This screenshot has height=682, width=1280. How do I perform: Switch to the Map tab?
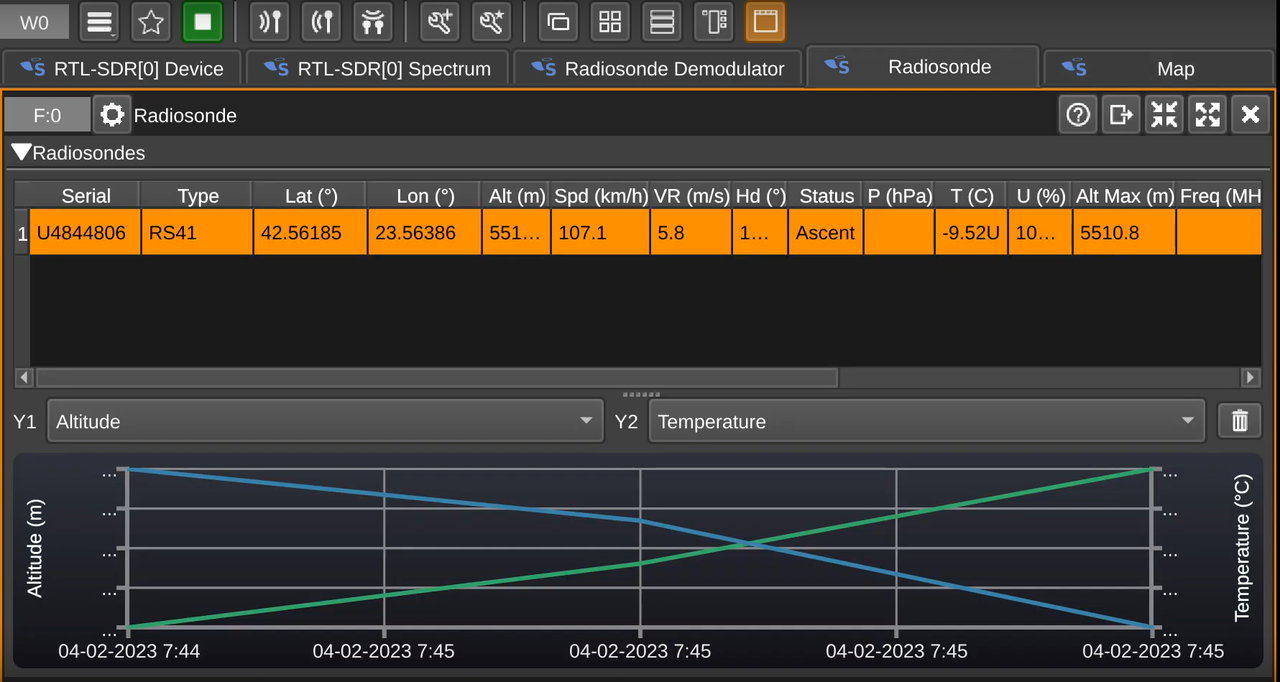(x=1160, y=68)
